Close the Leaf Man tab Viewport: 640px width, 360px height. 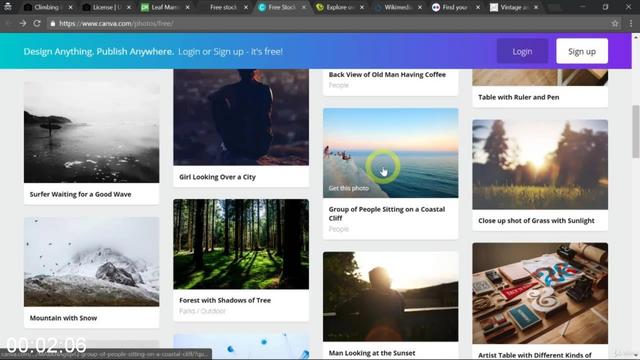187,7
